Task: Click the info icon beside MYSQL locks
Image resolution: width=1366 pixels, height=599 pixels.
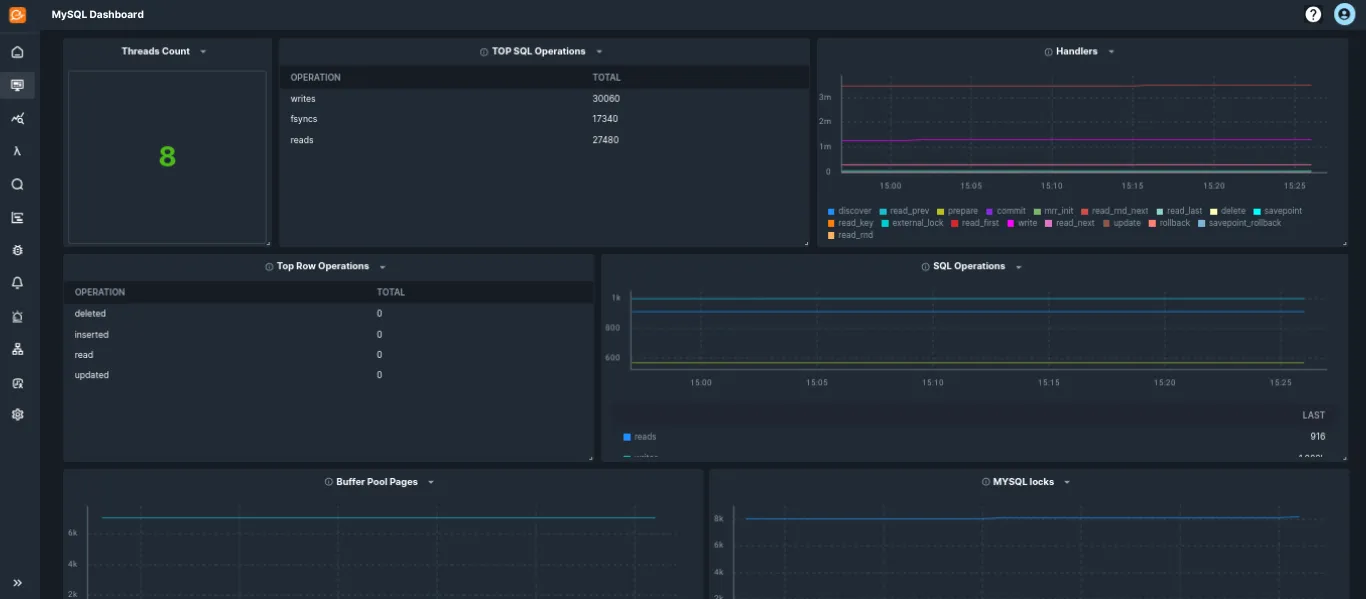Action: tap(985, 482)
